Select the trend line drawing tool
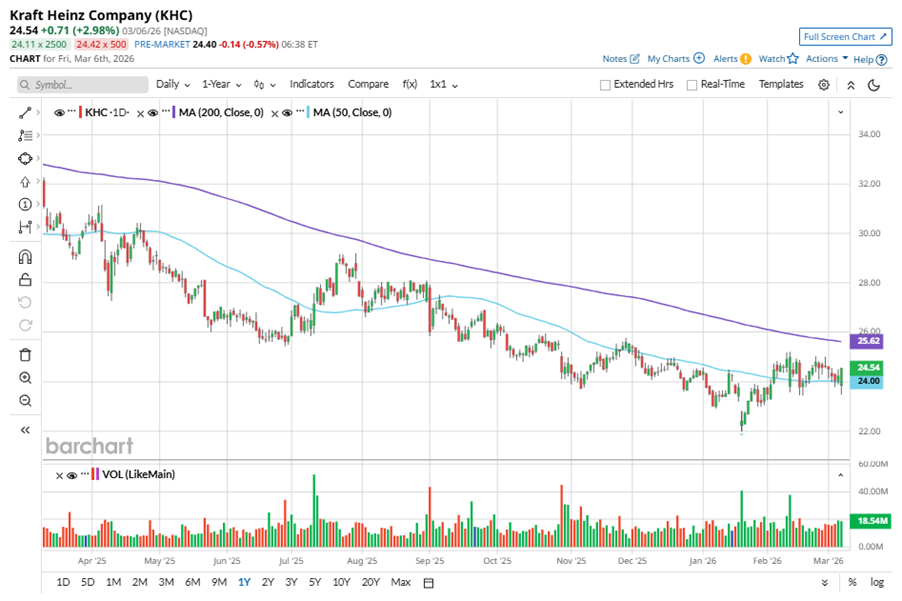Image resolution: width=902 pixels, height=601 pixels. coord(25,113)
